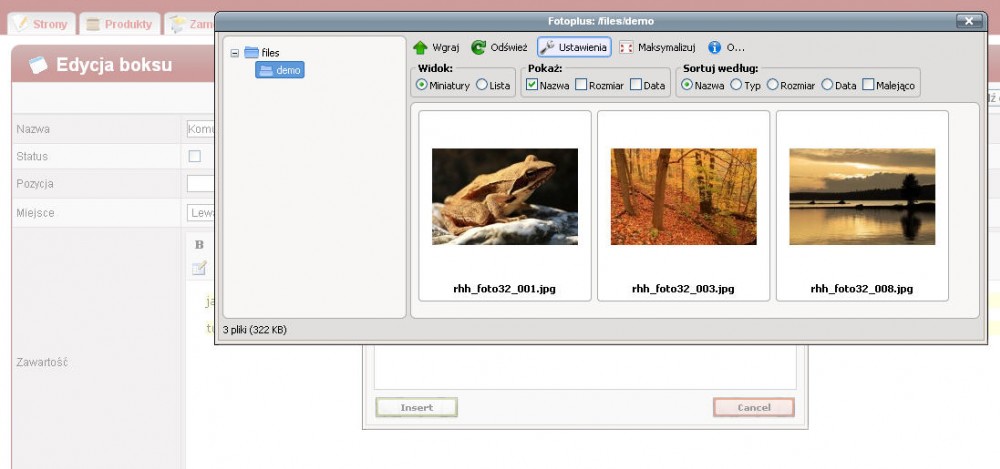Select the sunset lake thumbnail
The image size is (1000, 469).
pyautogui.click(x=862, y=197)
